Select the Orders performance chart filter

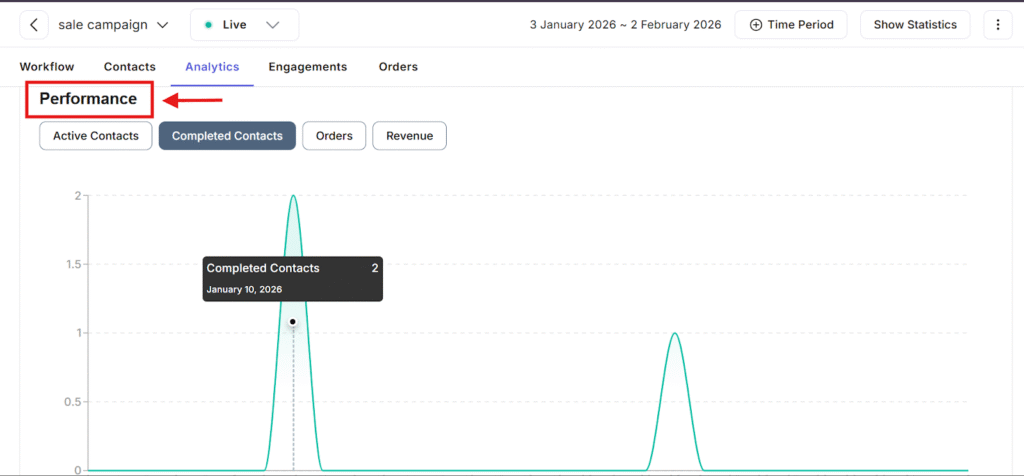334,136
